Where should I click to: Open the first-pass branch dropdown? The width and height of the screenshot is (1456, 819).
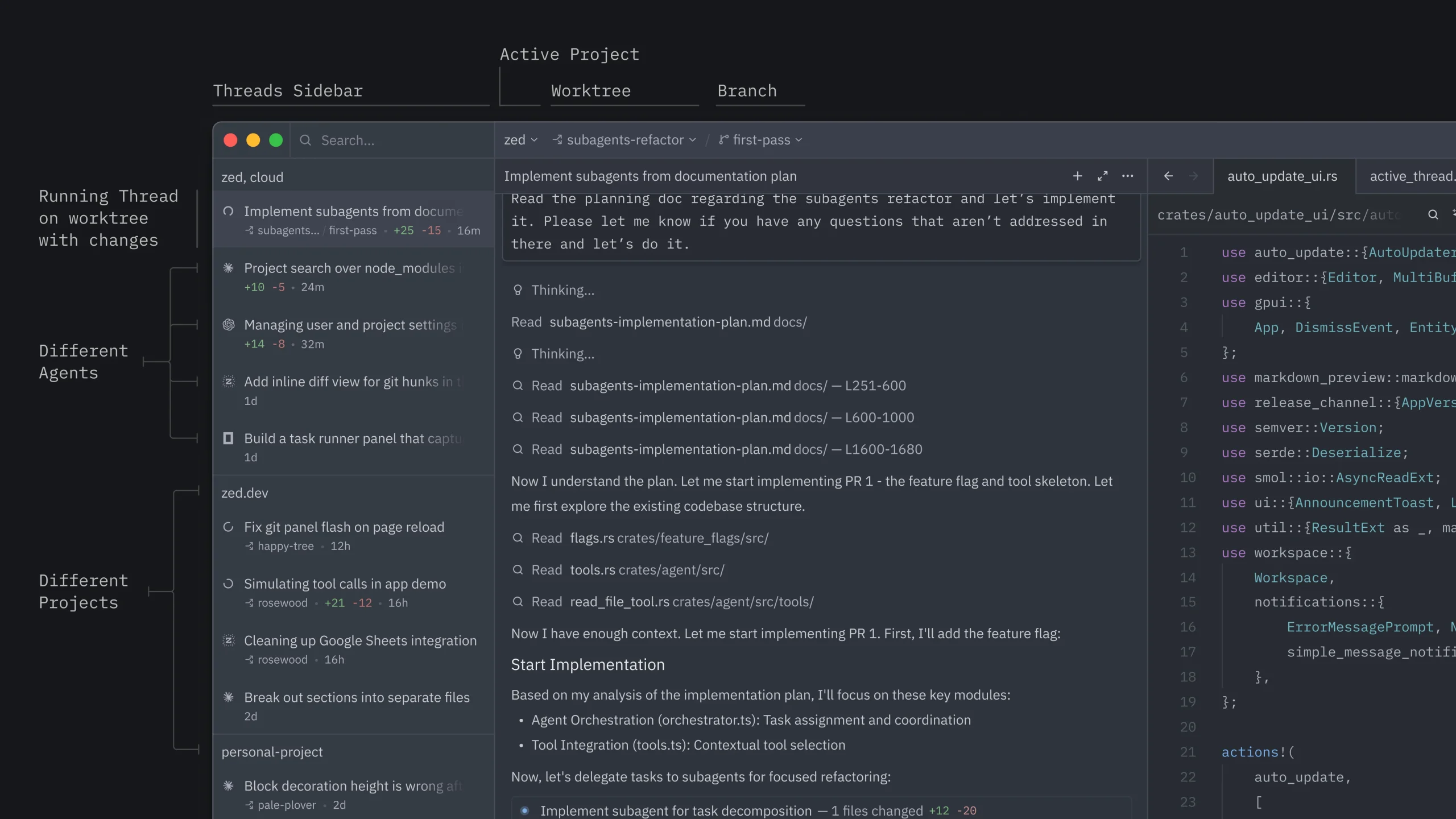click(761, 140)
